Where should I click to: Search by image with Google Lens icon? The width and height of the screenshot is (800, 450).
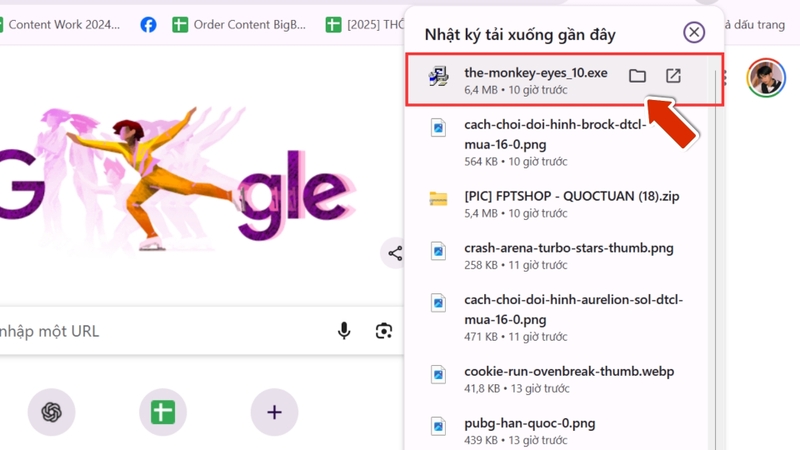coord(384,331)
